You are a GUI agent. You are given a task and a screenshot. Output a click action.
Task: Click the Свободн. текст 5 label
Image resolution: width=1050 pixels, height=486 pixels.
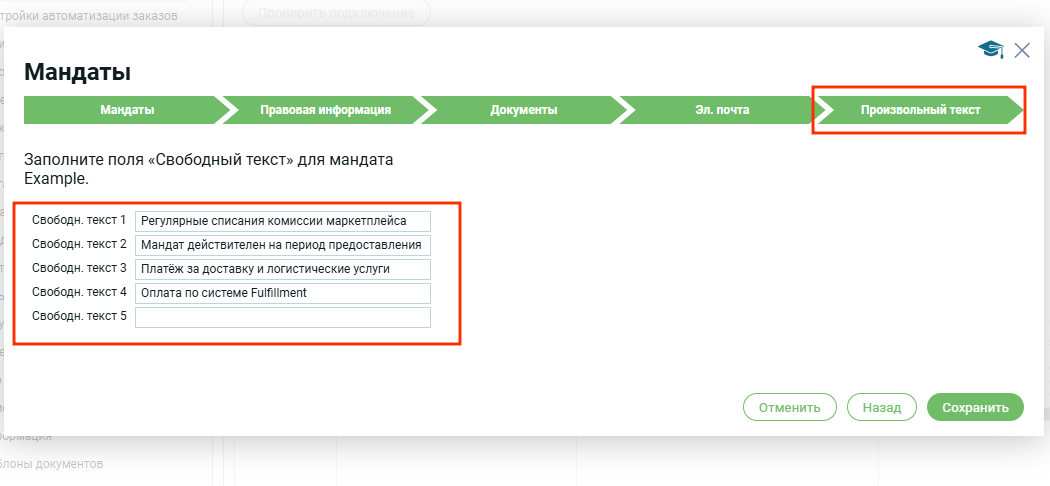[79, 317]
